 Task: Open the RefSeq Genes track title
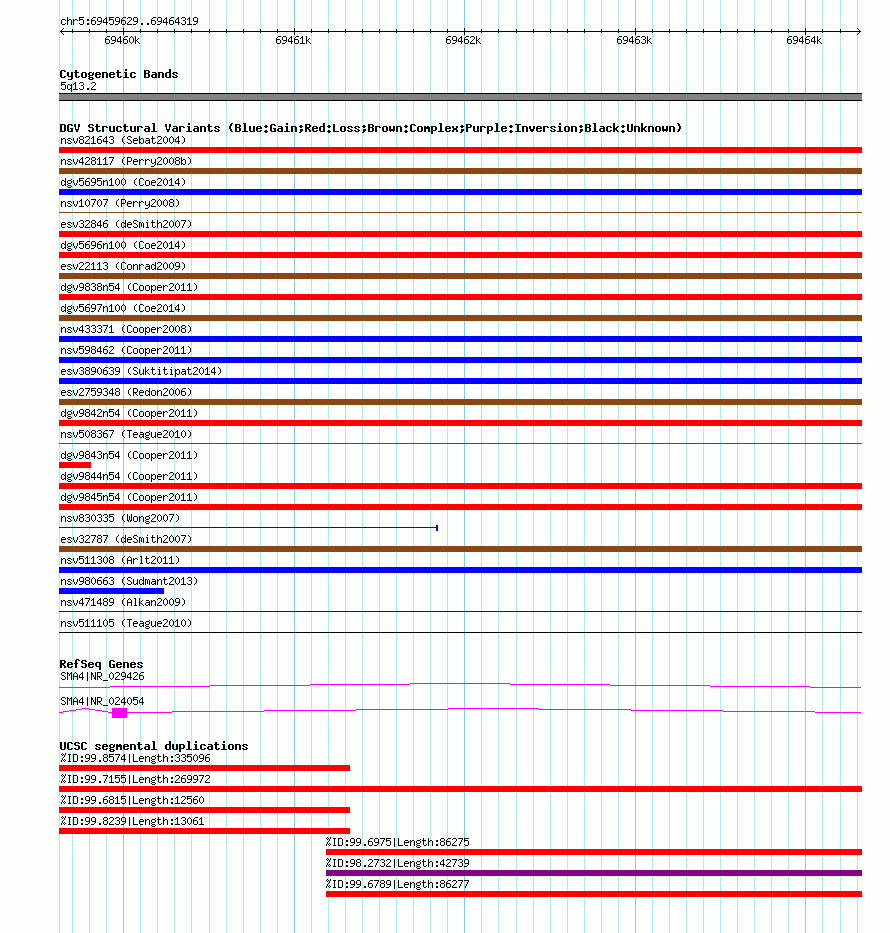(x=101, y=664)
